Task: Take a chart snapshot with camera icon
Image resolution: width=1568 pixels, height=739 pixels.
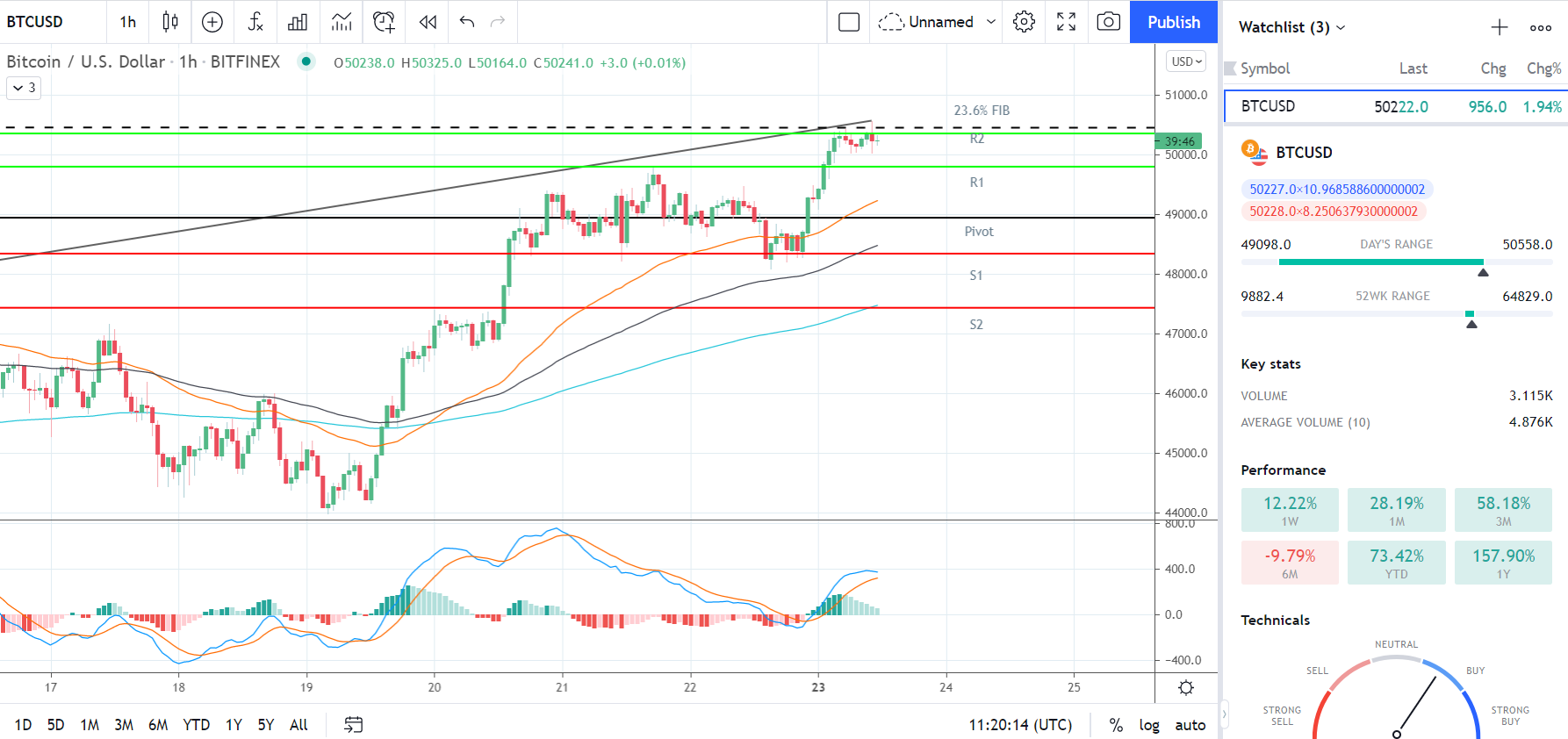Action: (x=1109, y=22)
